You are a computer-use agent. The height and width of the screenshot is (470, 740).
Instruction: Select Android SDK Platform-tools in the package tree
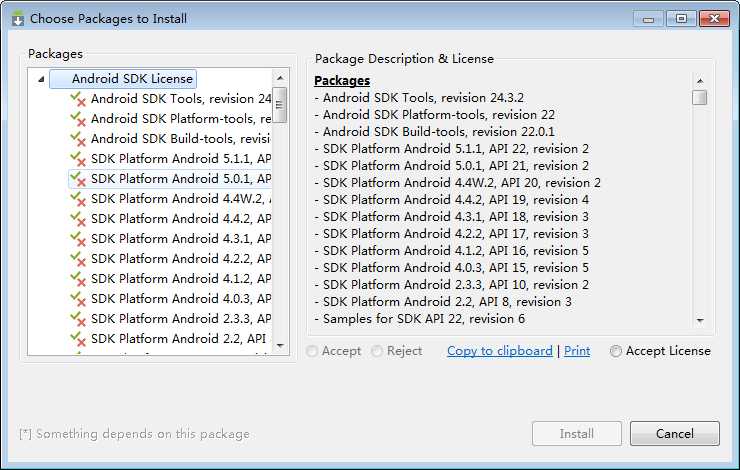[181, 119]
